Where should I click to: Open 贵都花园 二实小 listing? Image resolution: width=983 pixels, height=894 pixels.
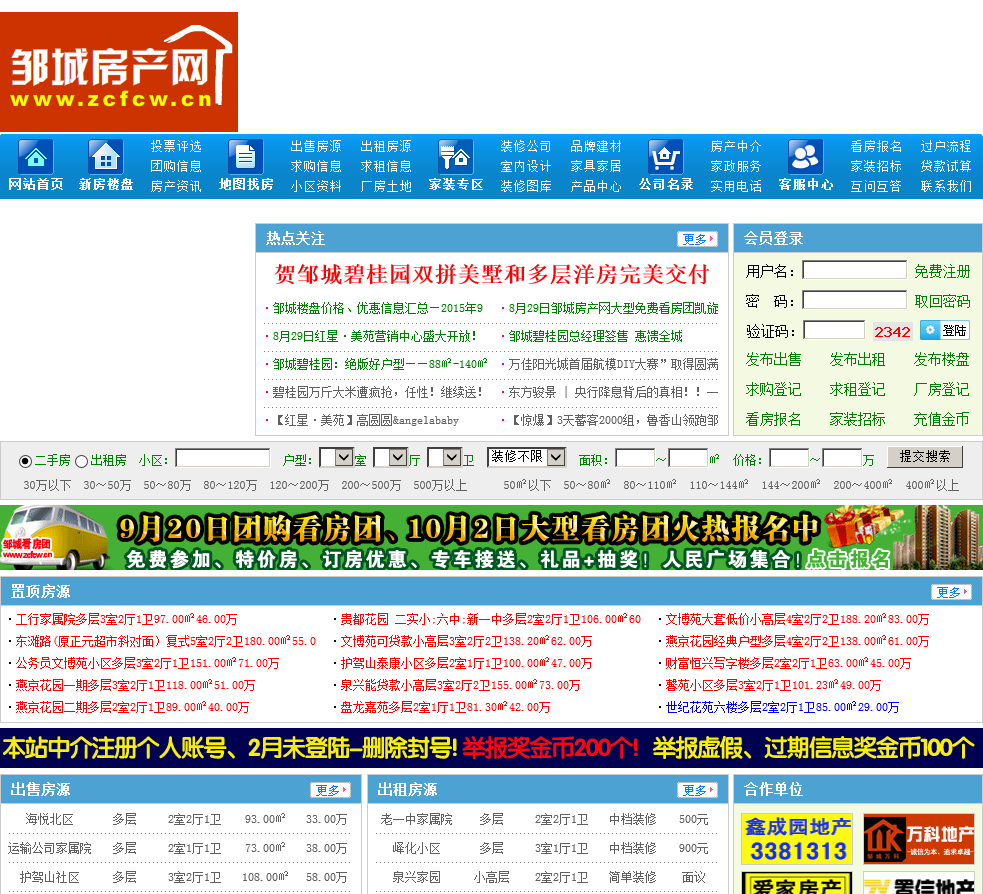490,619
